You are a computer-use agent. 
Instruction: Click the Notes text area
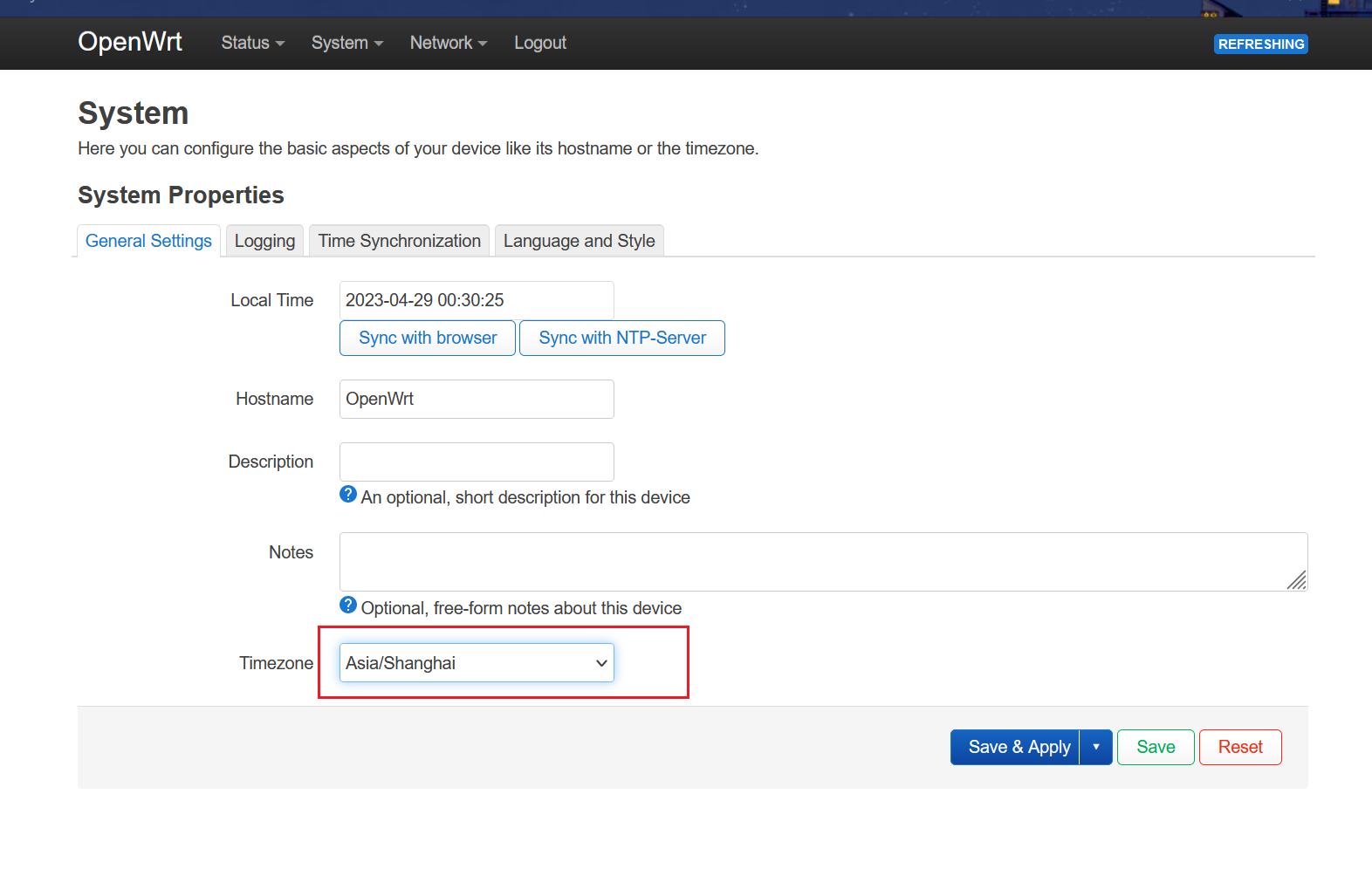coord(824,562)
